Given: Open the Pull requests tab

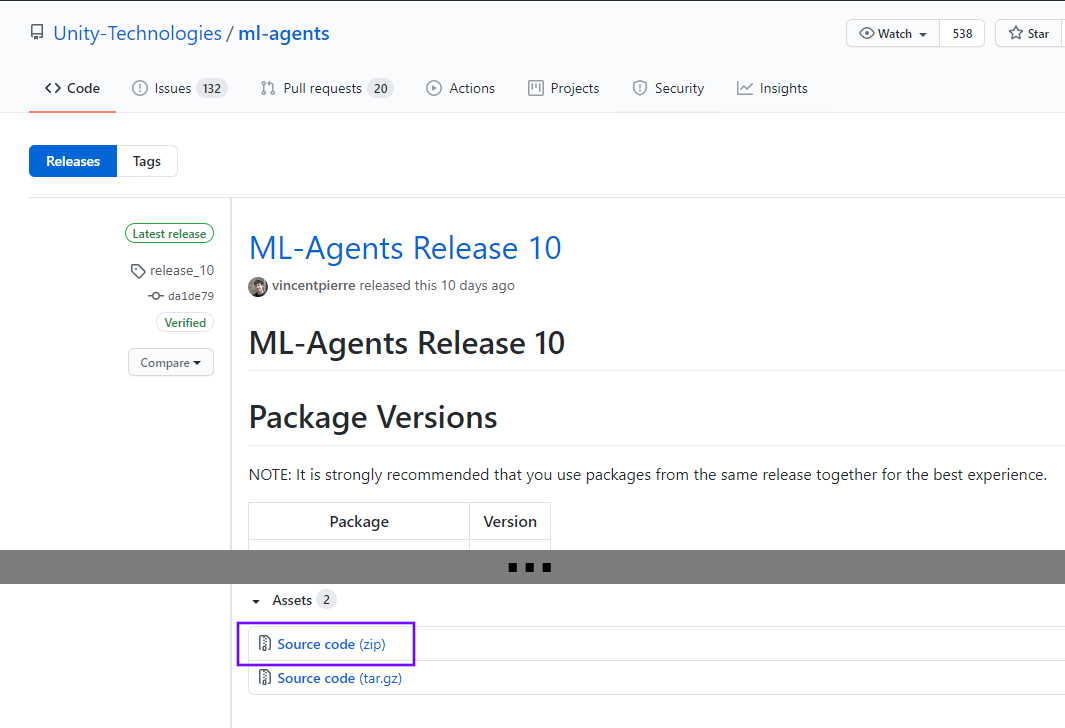Looking at the screenshot, I should point(327,88).
